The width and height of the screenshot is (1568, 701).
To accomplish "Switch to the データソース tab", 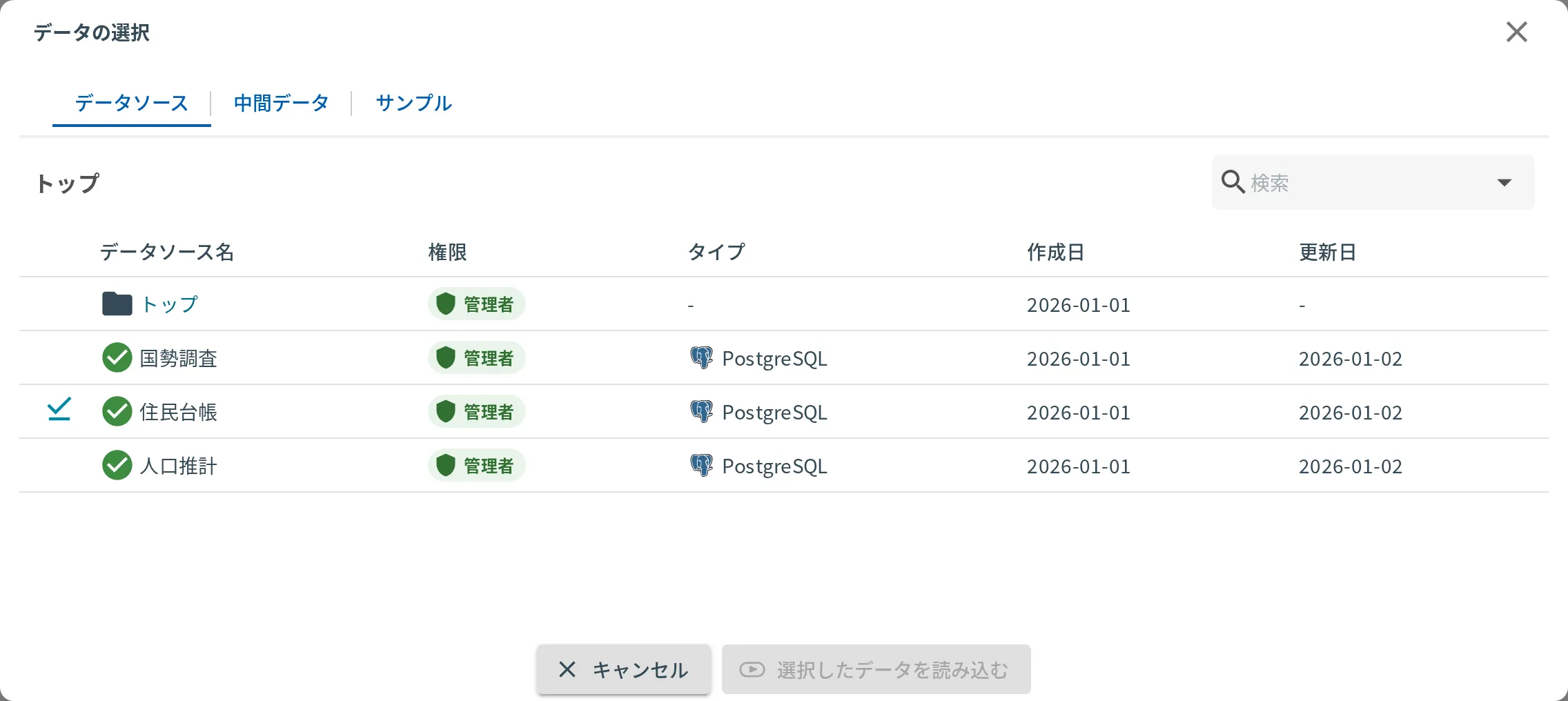I will tap(132, 103).
